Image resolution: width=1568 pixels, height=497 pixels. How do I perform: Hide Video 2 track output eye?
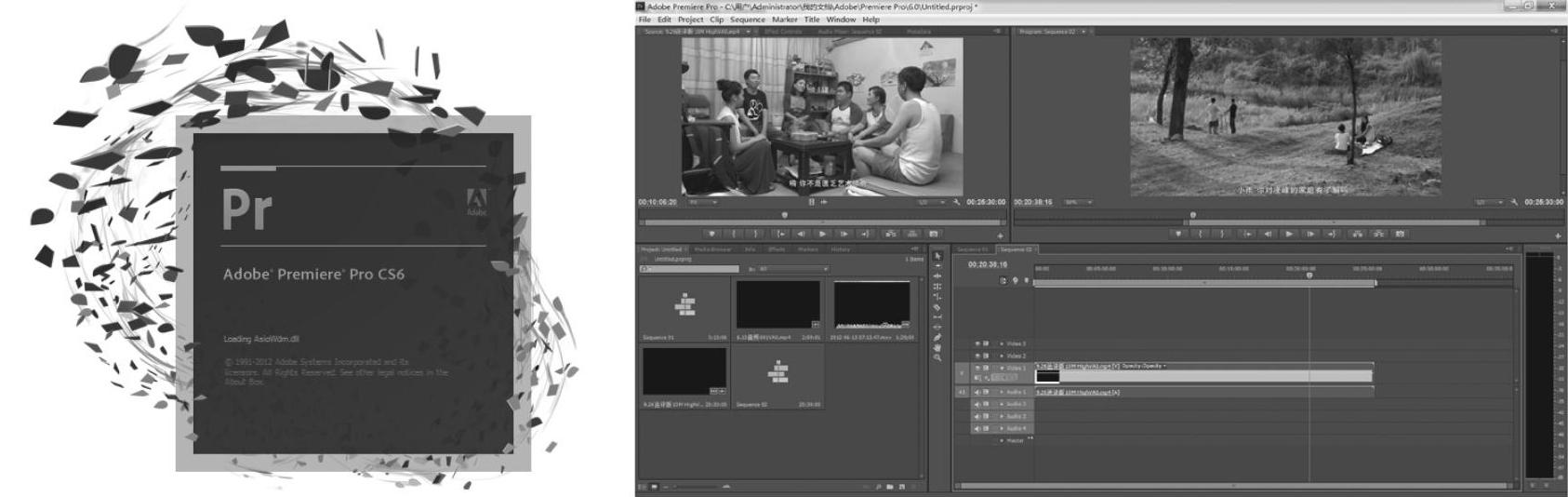[977, 356]
